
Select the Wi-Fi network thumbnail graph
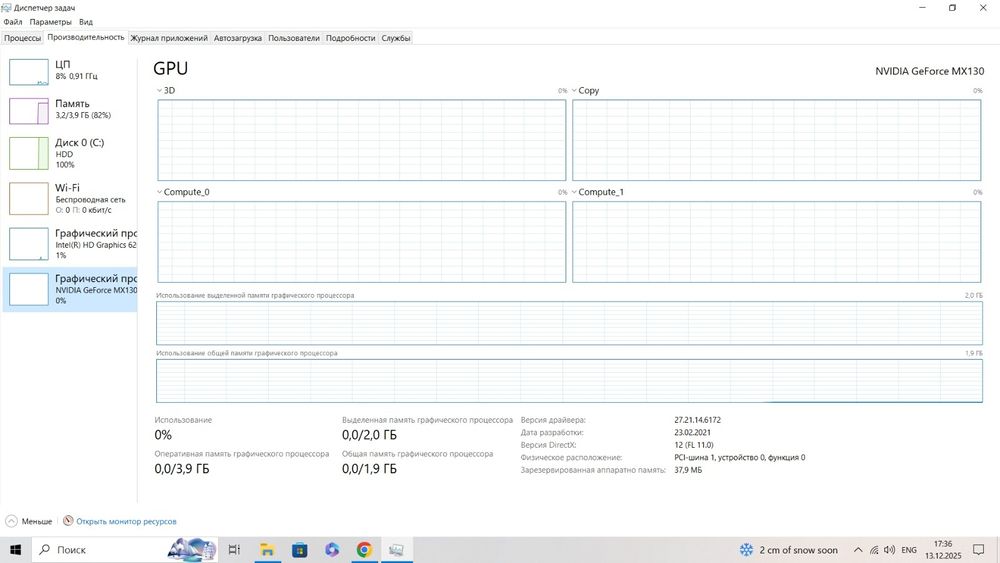pyautogui.click(x=29, y=198)
